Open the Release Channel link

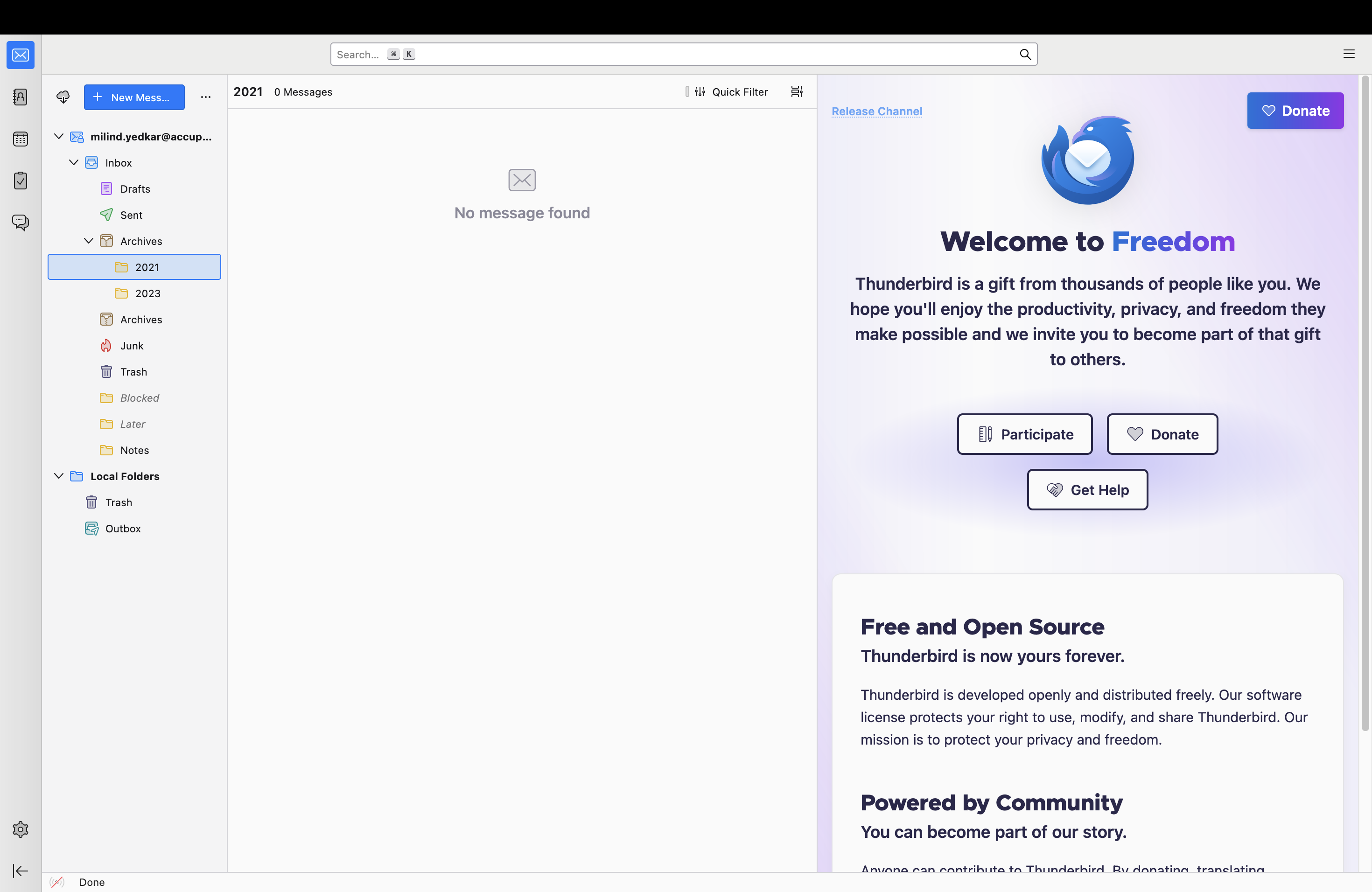coord(876,111)
